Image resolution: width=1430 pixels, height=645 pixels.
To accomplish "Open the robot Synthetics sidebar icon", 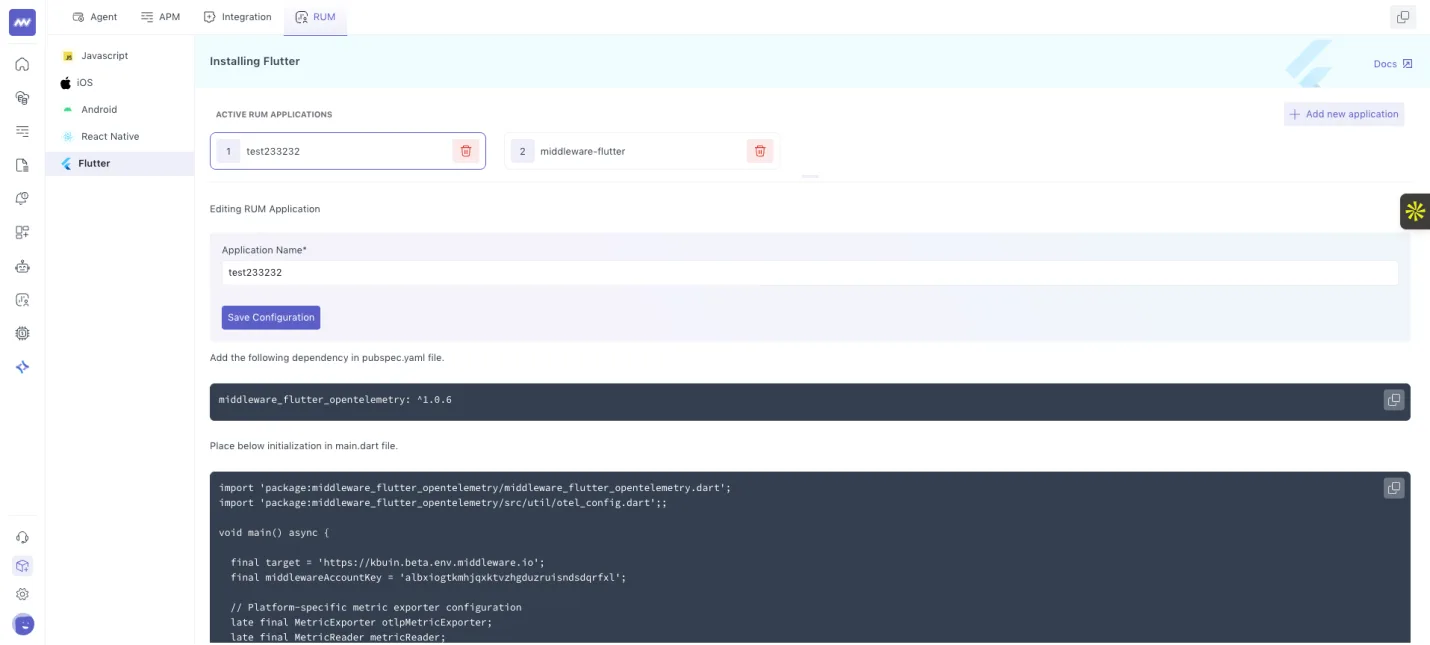I will pyautogui.click(x=22, y=266).
